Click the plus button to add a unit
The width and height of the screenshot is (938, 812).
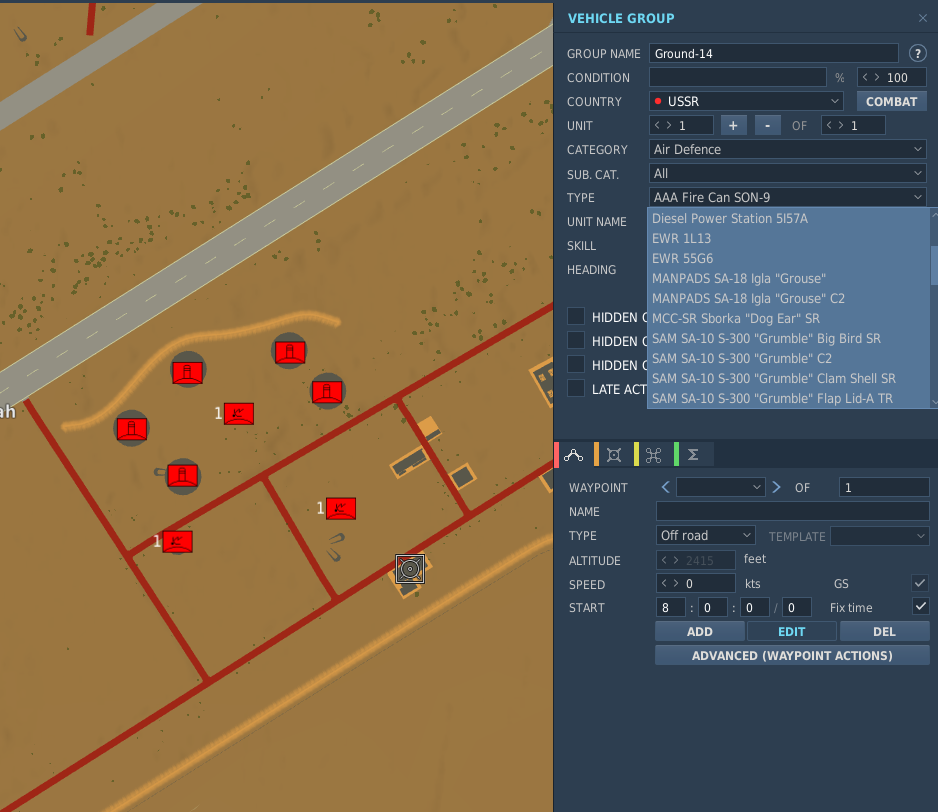(x=733, y=126)
